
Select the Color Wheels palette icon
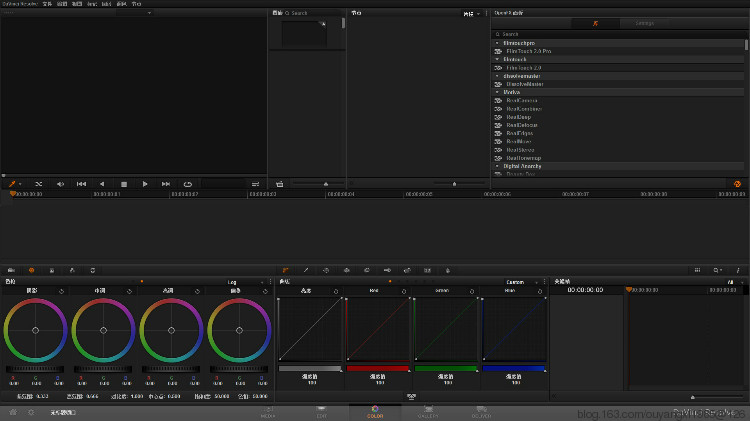pos(31,270)
